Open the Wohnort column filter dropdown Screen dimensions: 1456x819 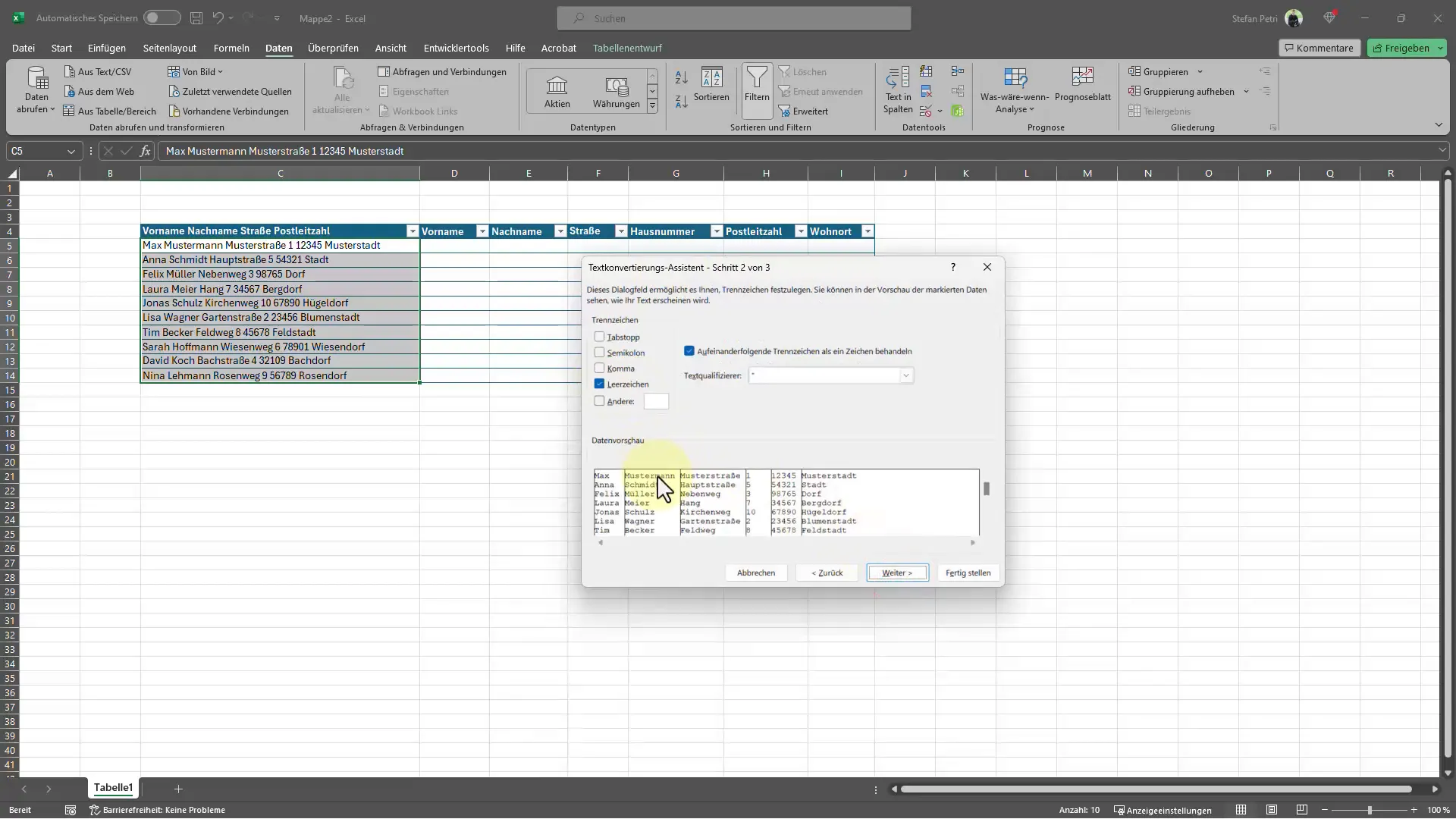[x=867, y=231]
